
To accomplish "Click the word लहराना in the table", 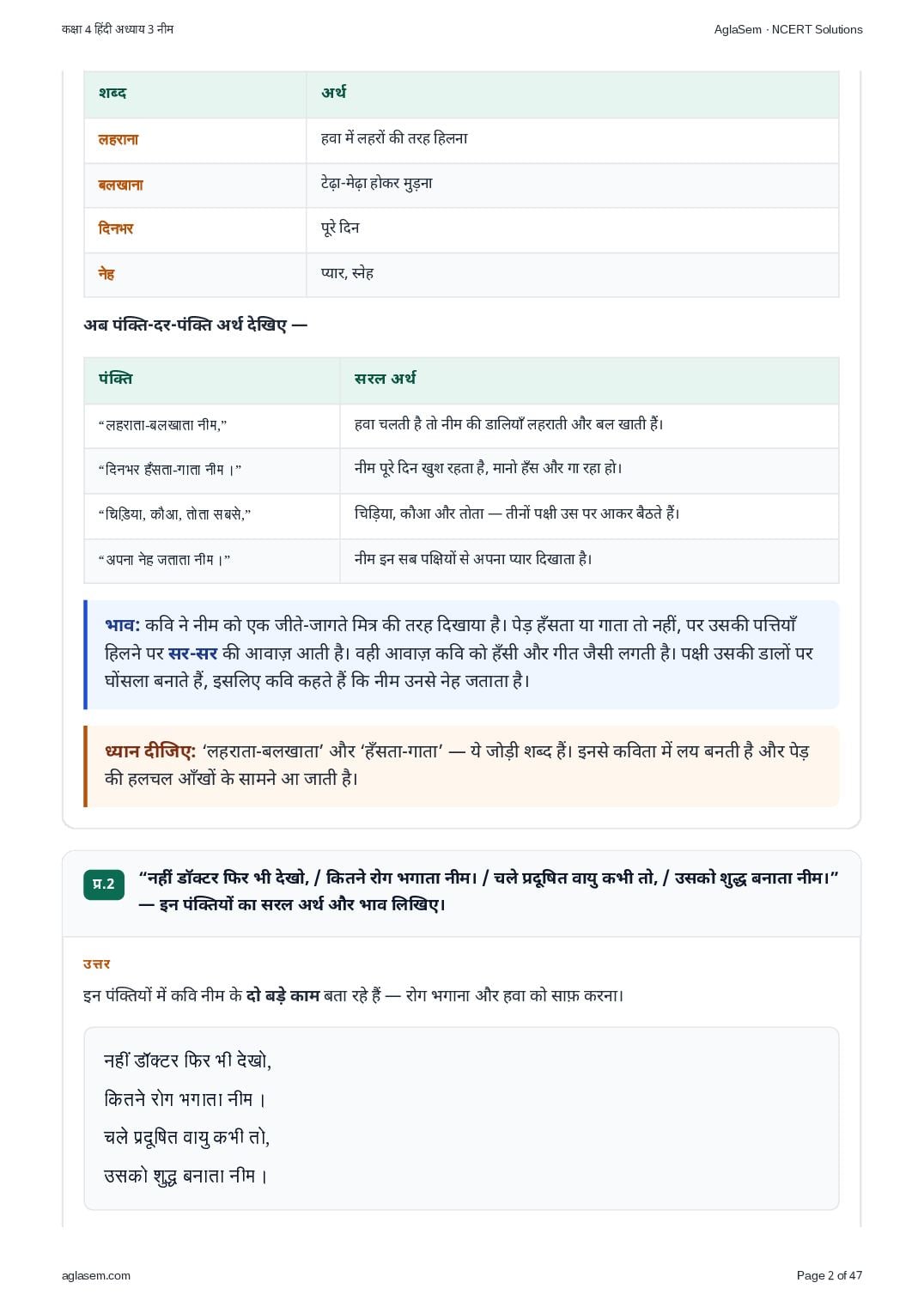I will point(119,139).
